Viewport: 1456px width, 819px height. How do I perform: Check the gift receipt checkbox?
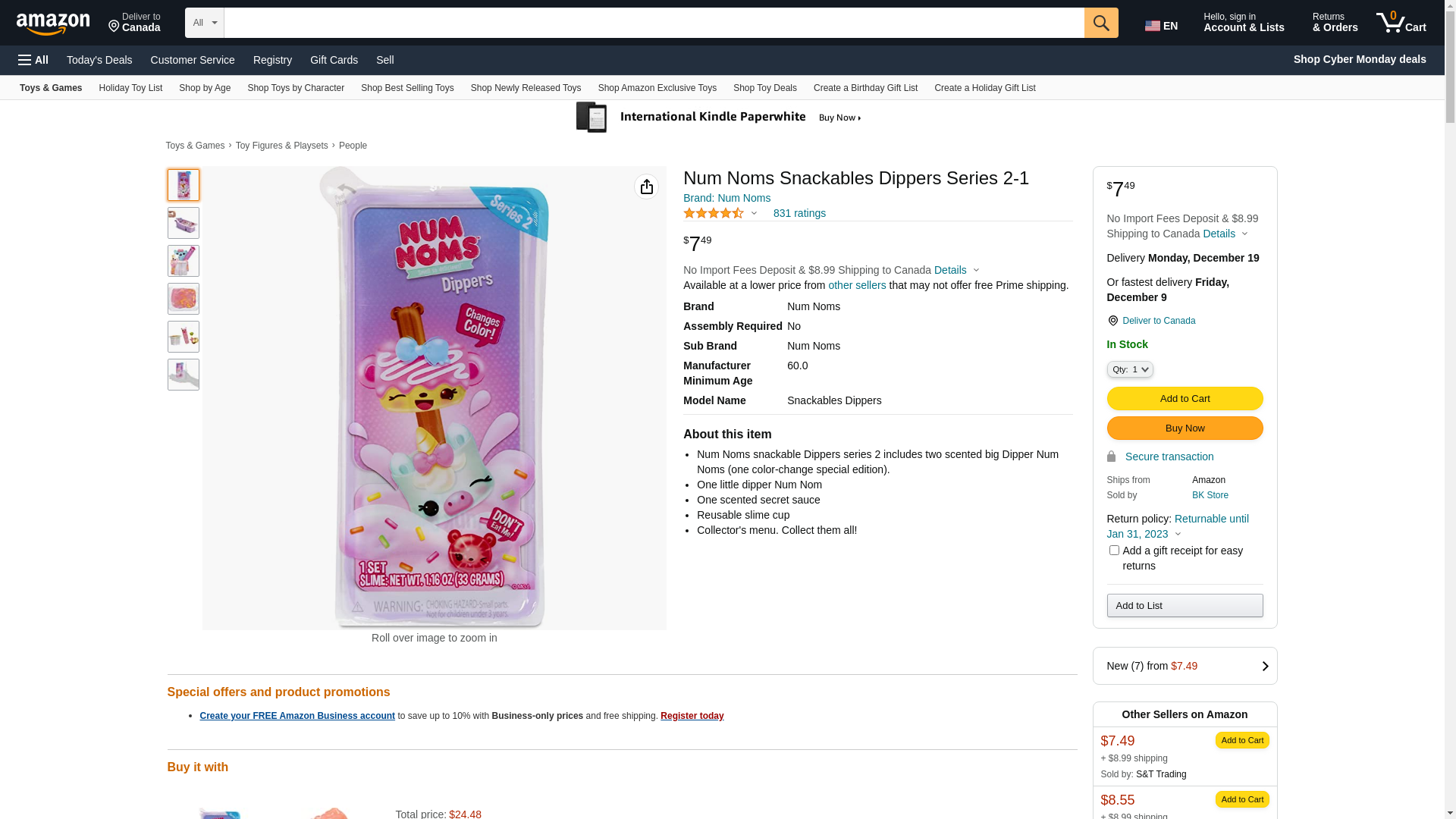click(x=1114, y=551)
